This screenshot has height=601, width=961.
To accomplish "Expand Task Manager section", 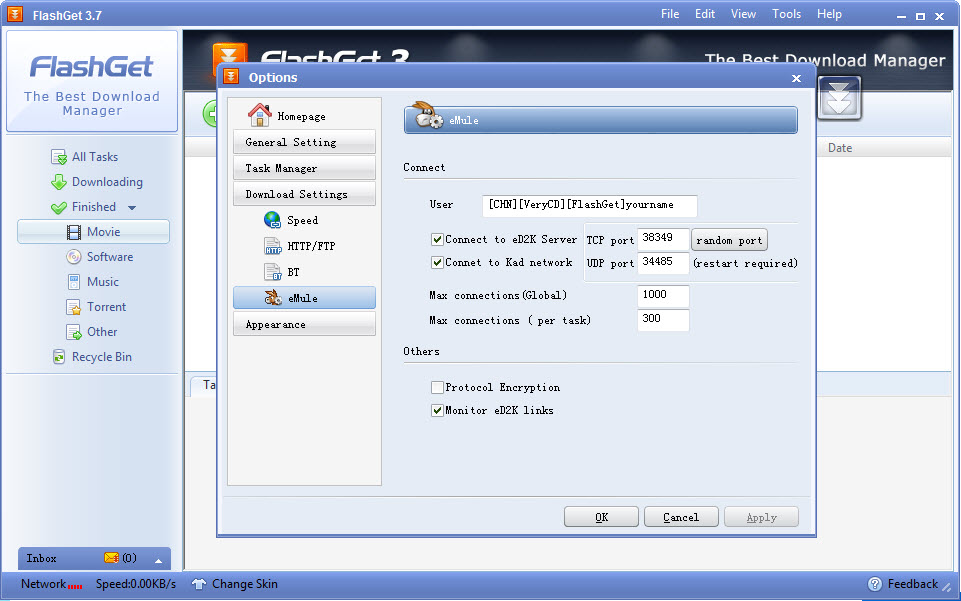I will [x=304, y=168].
